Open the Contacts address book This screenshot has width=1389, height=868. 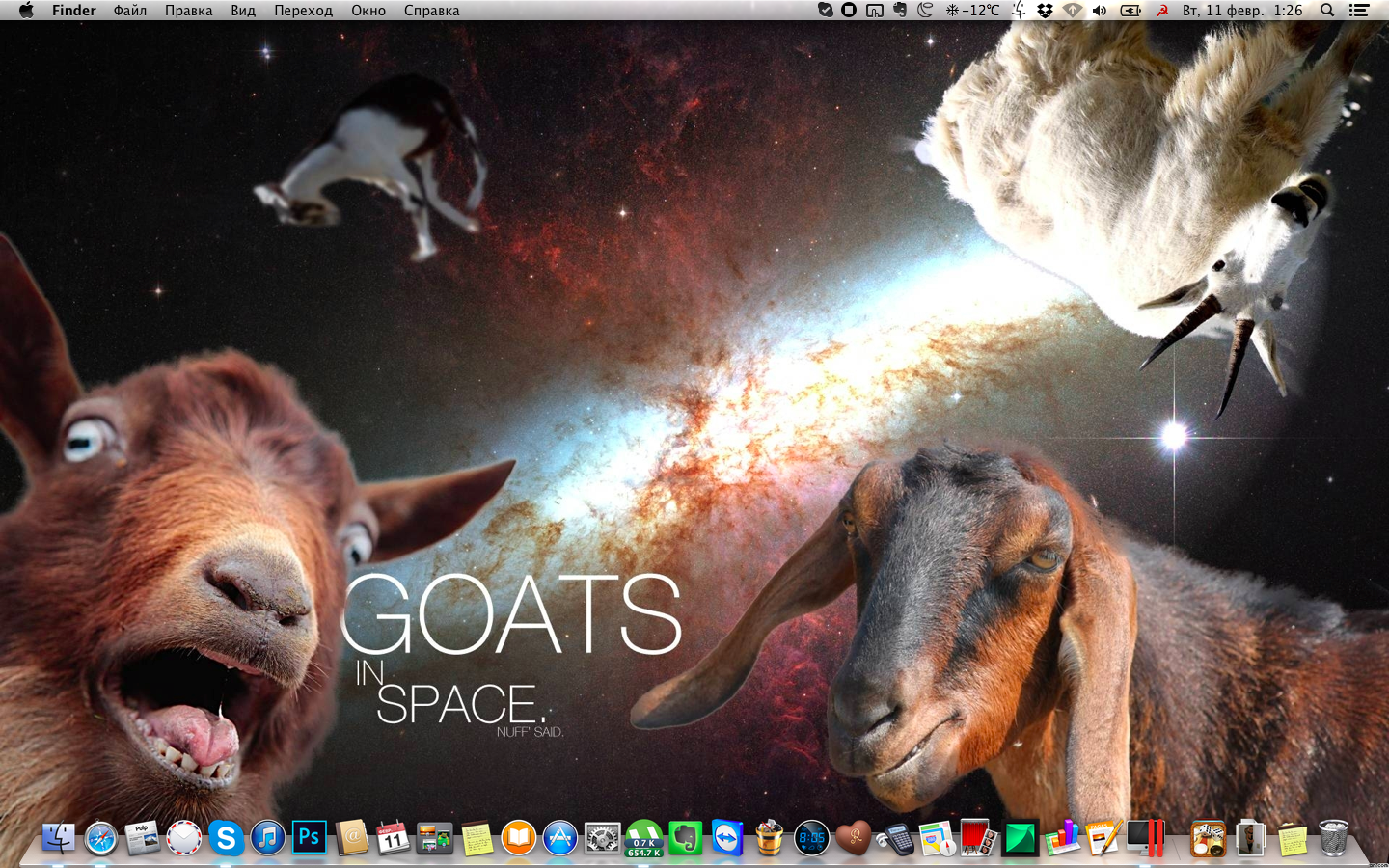click(x=352, y=838)
